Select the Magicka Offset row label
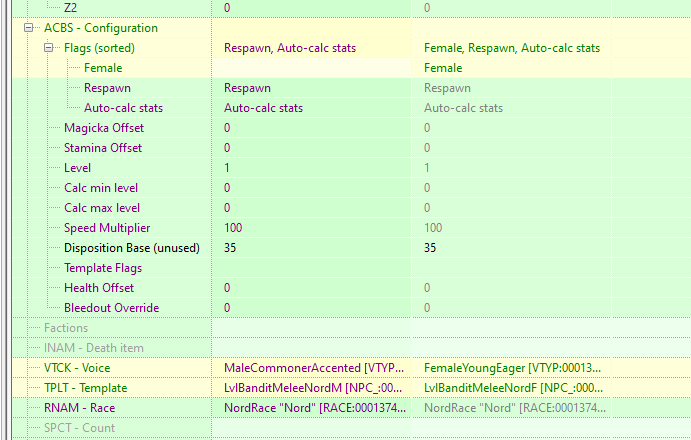 point(104,128)
